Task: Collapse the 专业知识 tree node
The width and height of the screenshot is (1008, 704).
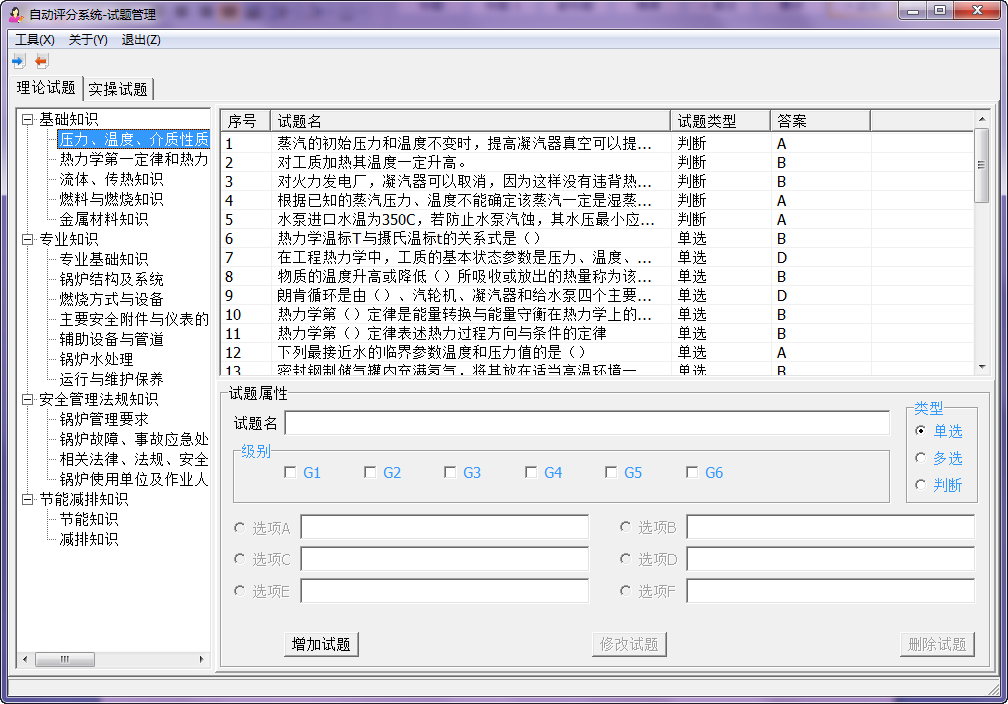Action: tap(27, 240)
